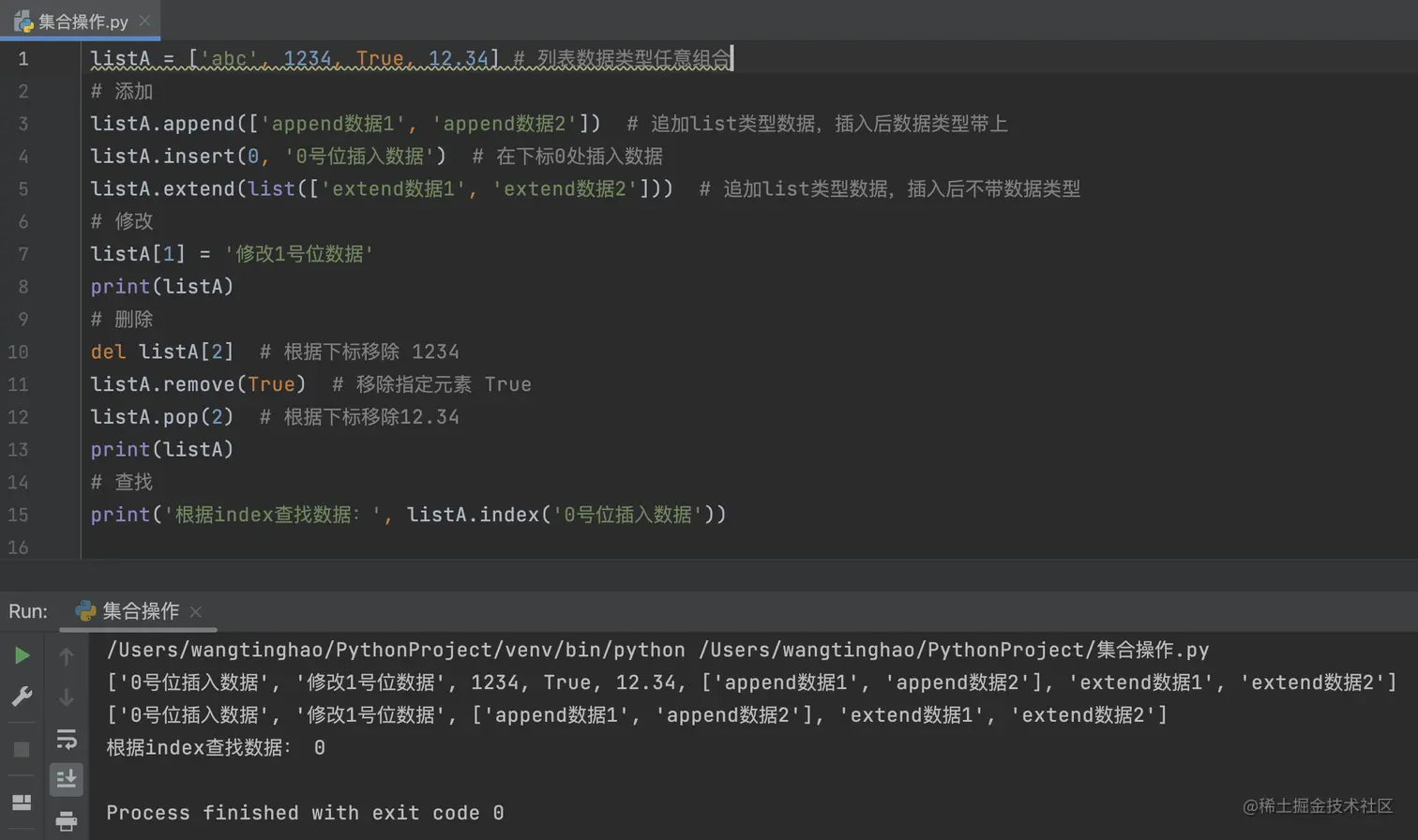Click 'listA.remove(True)' on line 11
The width and height of the screenshot is (1418, 840).
tap(198, 384)
